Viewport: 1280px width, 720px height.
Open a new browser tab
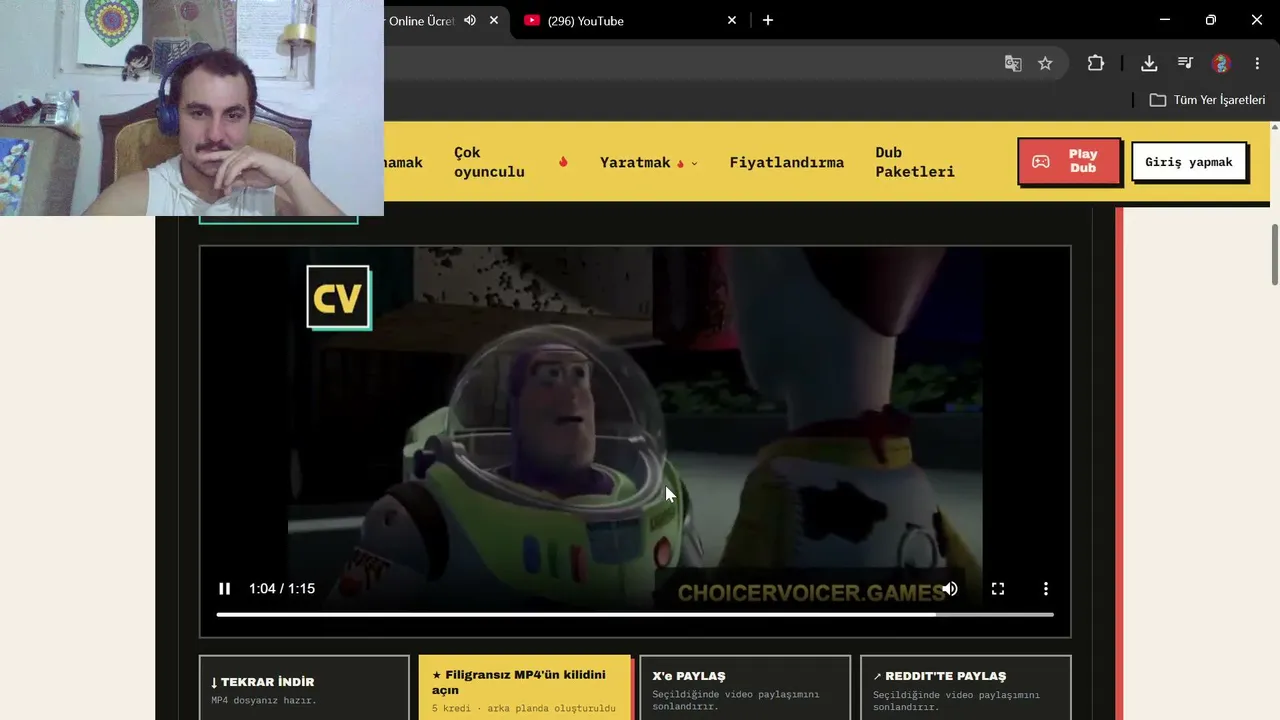(x=768, y=20)
